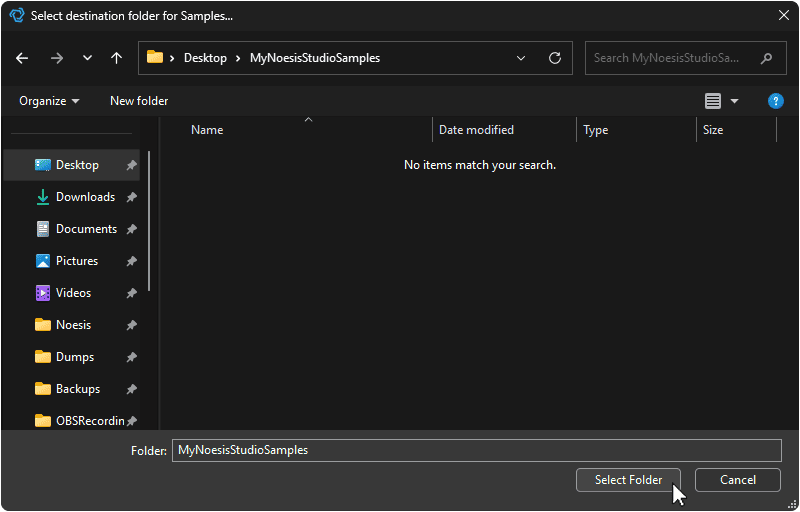Click the folder icon in address bar
Screen dimensions: 800x512
[x=155, y=57]
